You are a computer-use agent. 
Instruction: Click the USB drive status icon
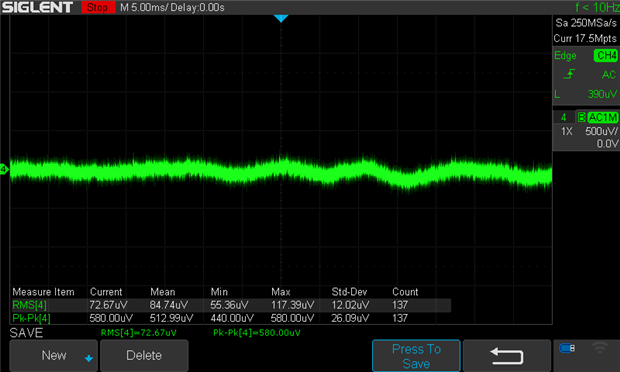click(567, 348)
